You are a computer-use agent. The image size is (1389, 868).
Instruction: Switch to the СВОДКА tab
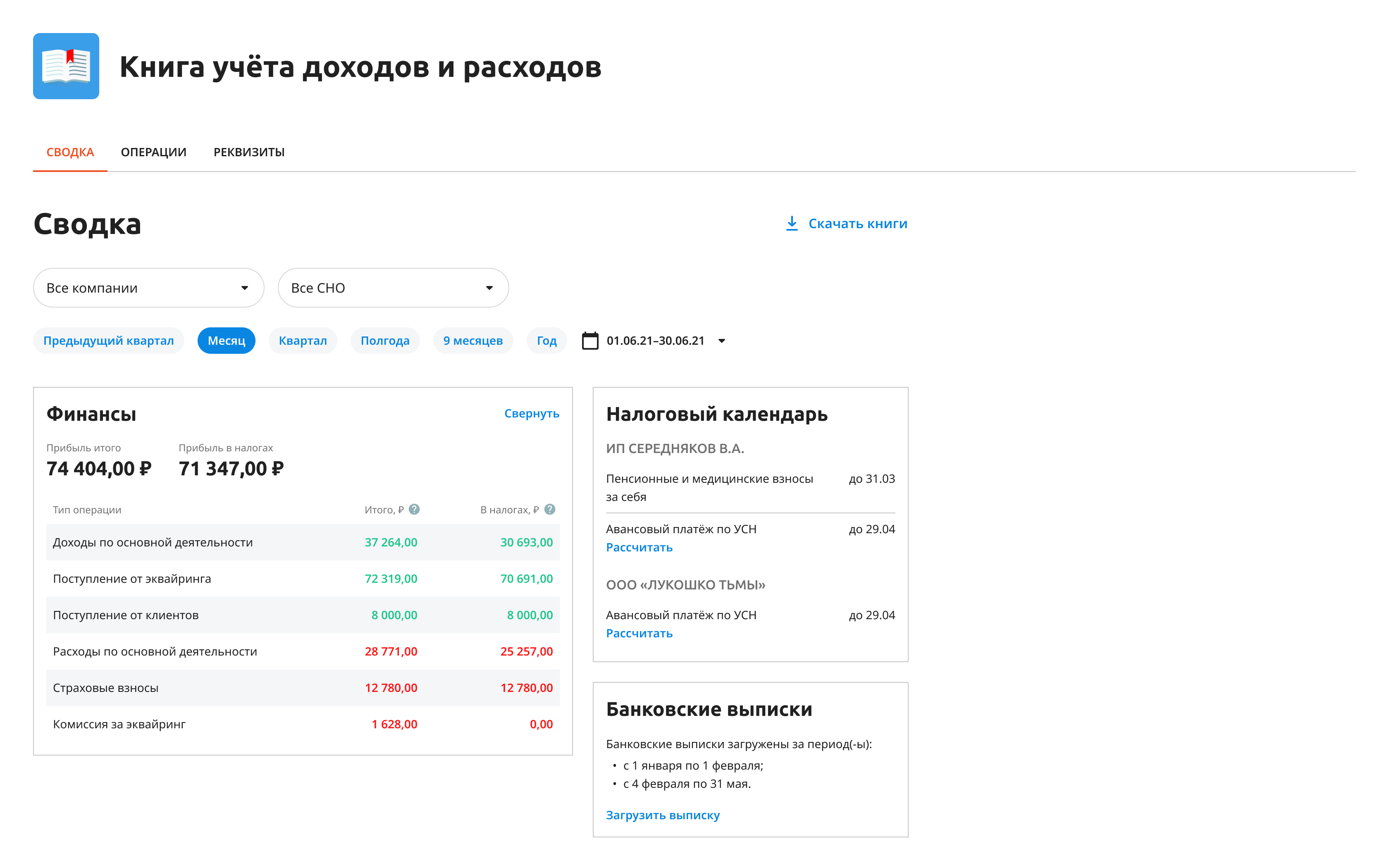tap(70, 152)
